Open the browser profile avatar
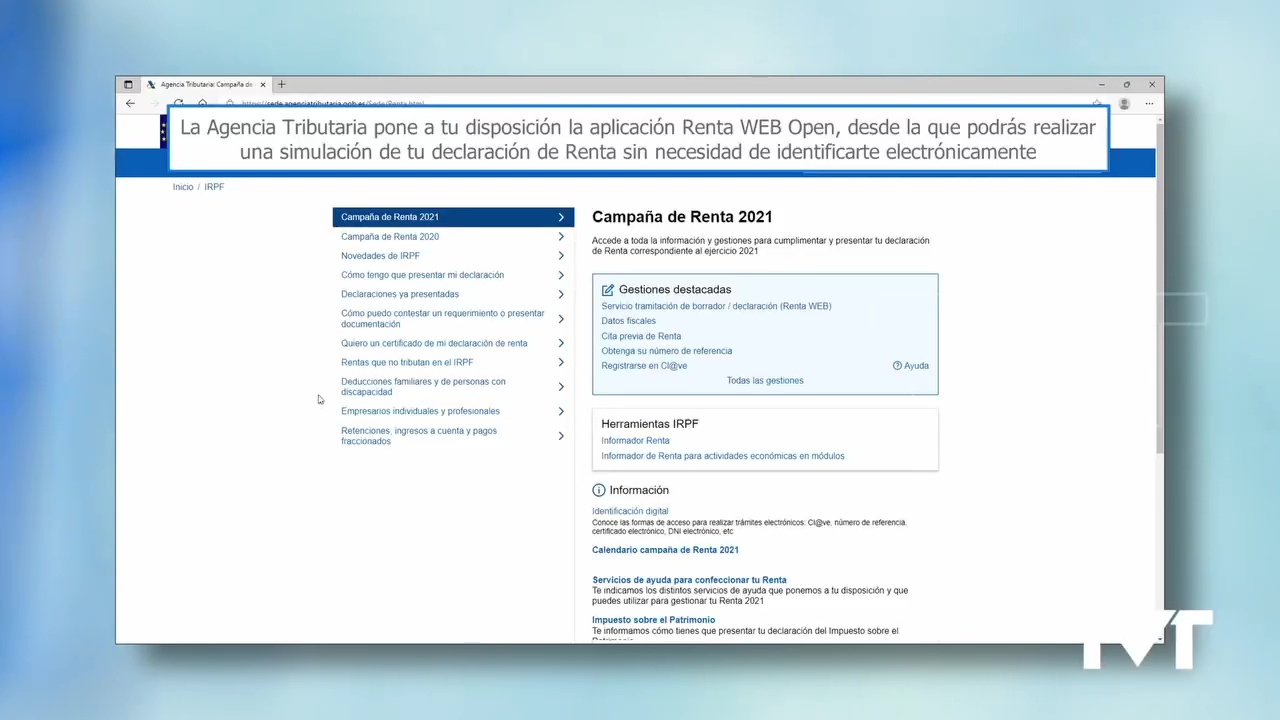The width and height of the screenshot is (1280, 720). pyautogui.click(x=1124, y=103)
